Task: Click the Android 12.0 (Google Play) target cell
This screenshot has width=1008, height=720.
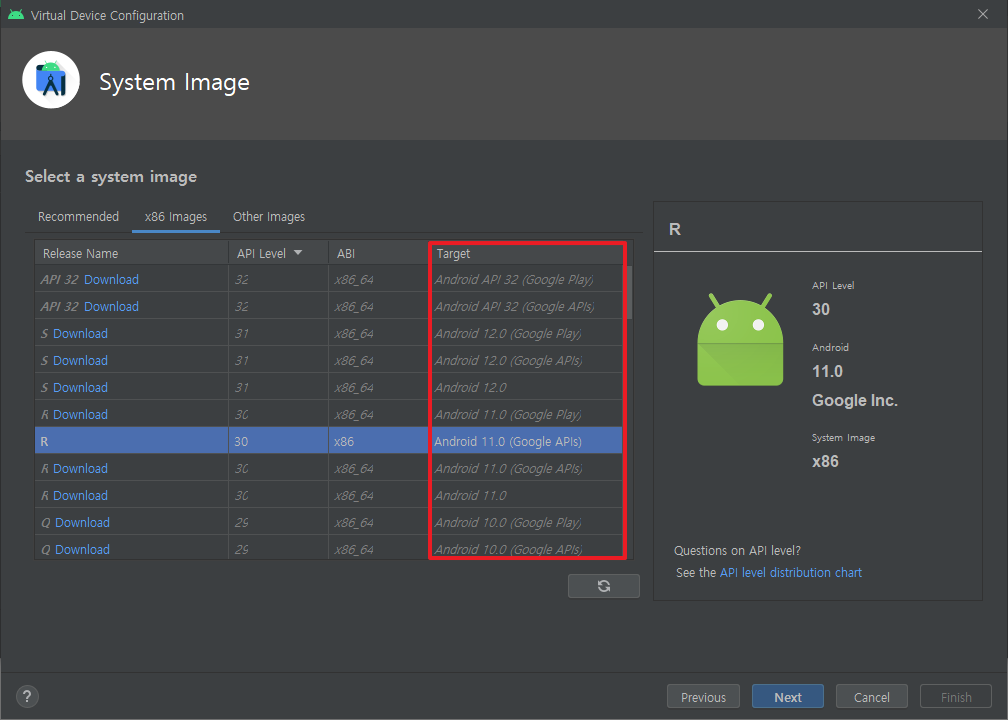Action: (526, 334)
